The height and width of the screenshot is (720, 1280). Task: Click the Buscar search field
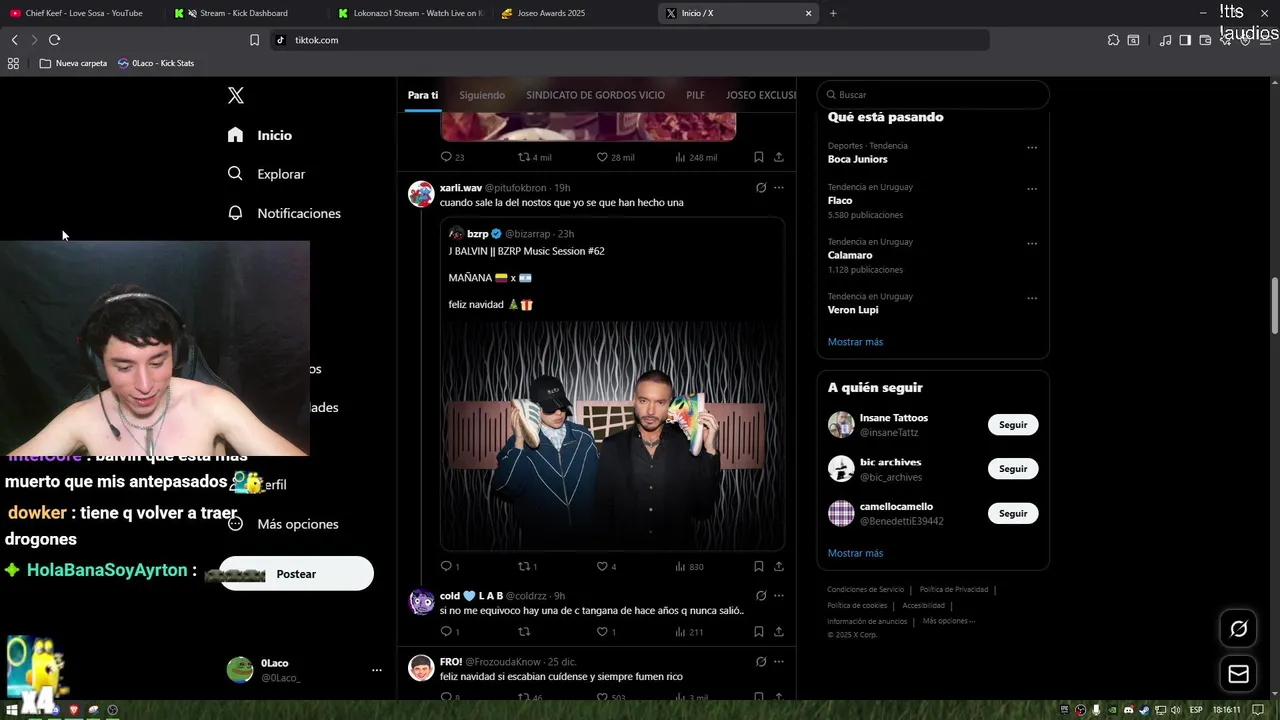tap(933, 95)
